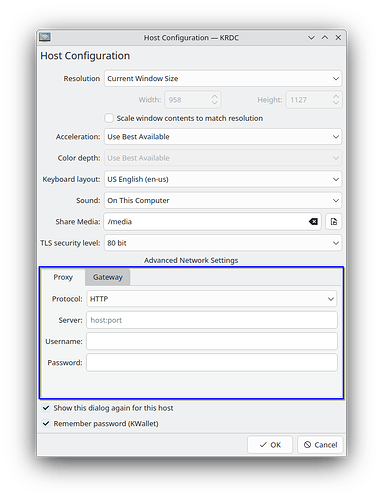Open file browser for Share Media

click(x=333, y=222)
